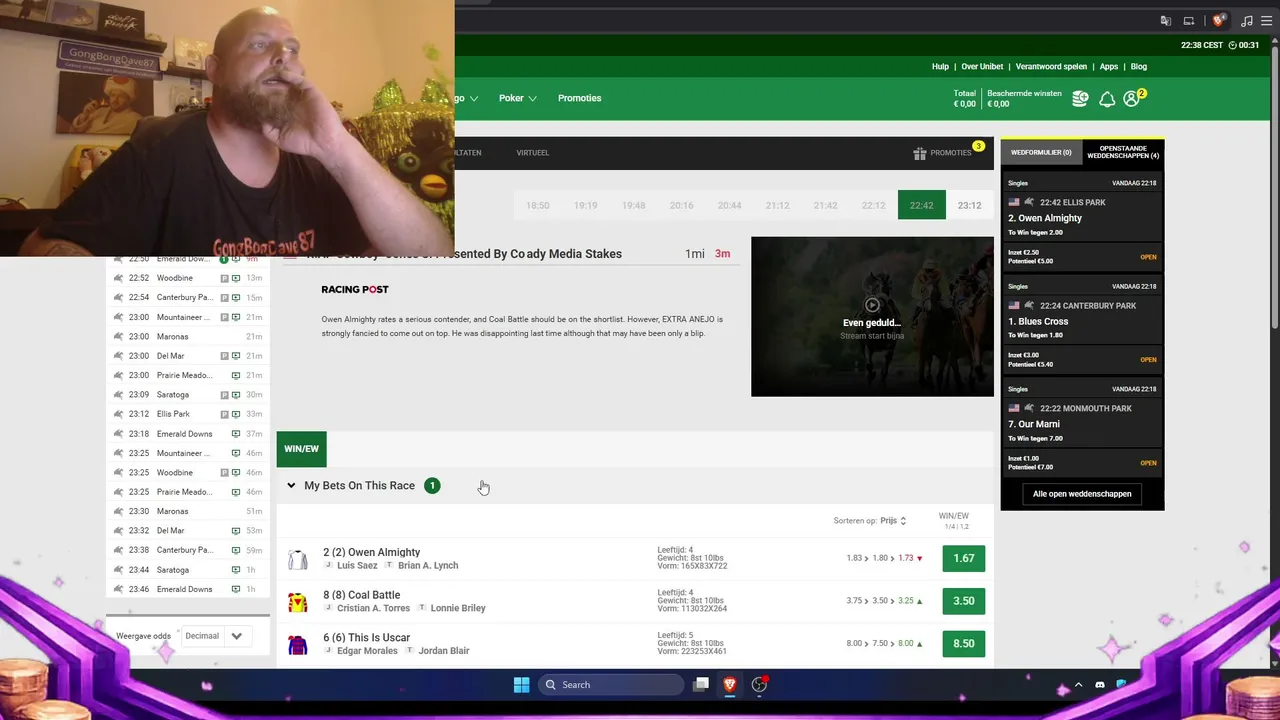Click the browser cast screen icon
This screenshot has width=1280, height=720.
click(x=1189, y=21)
